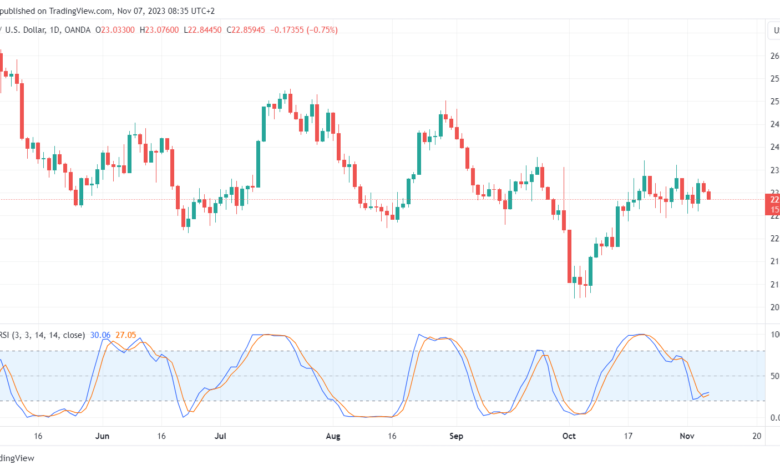Click the 'Nov 07, 2023 08:35 UTC+2' publish timestamp
The width and height of the screenshot is (780, 470).
[166, 11]
